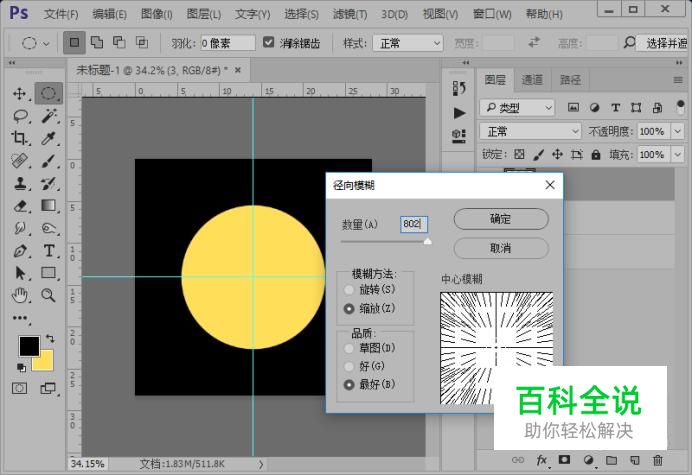The height and width of the screenshot is (475, 692).
Task: Select the Zoom blur method radio
Action: click(x=349, y=309)
